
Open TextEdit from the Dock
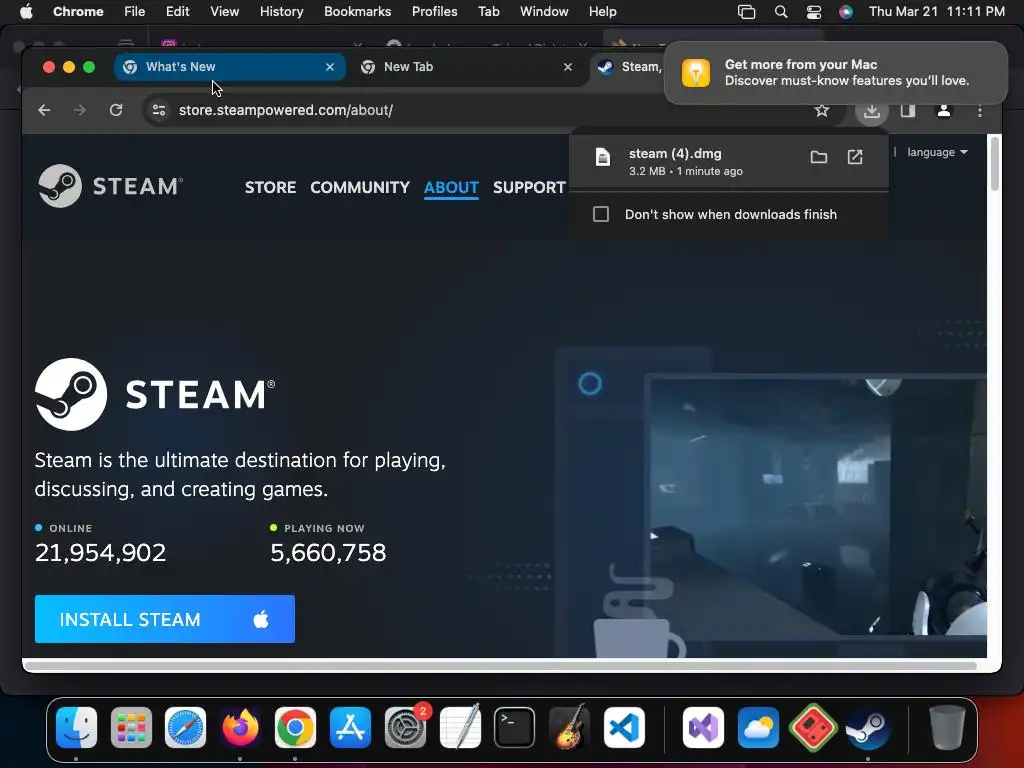(x=460, y=728)
